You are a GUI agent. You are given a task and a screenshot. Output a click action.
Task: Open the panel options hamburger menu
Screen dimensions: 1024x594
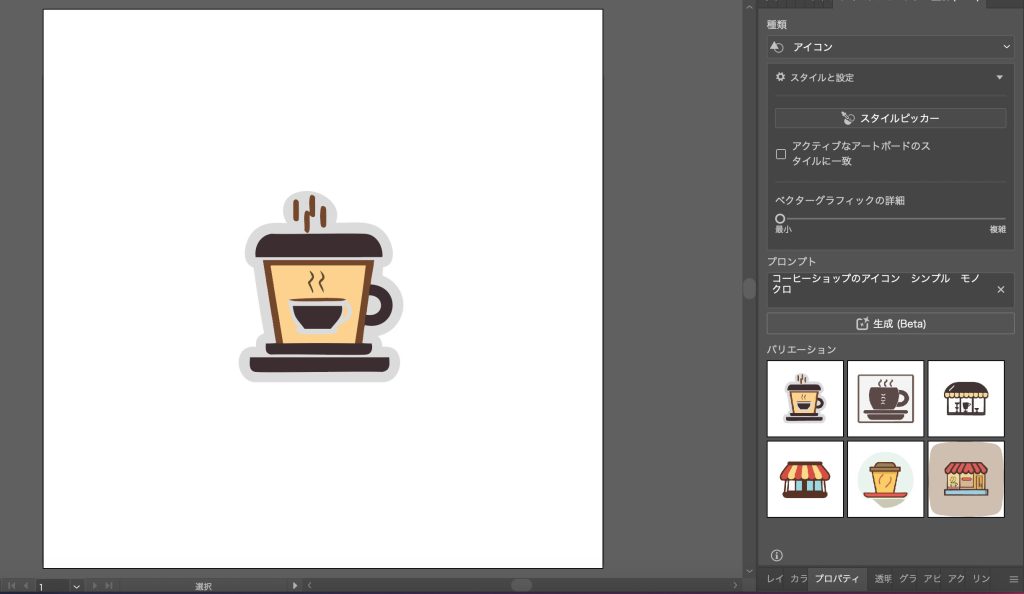pyautogui.click(x=1013, y=579)
